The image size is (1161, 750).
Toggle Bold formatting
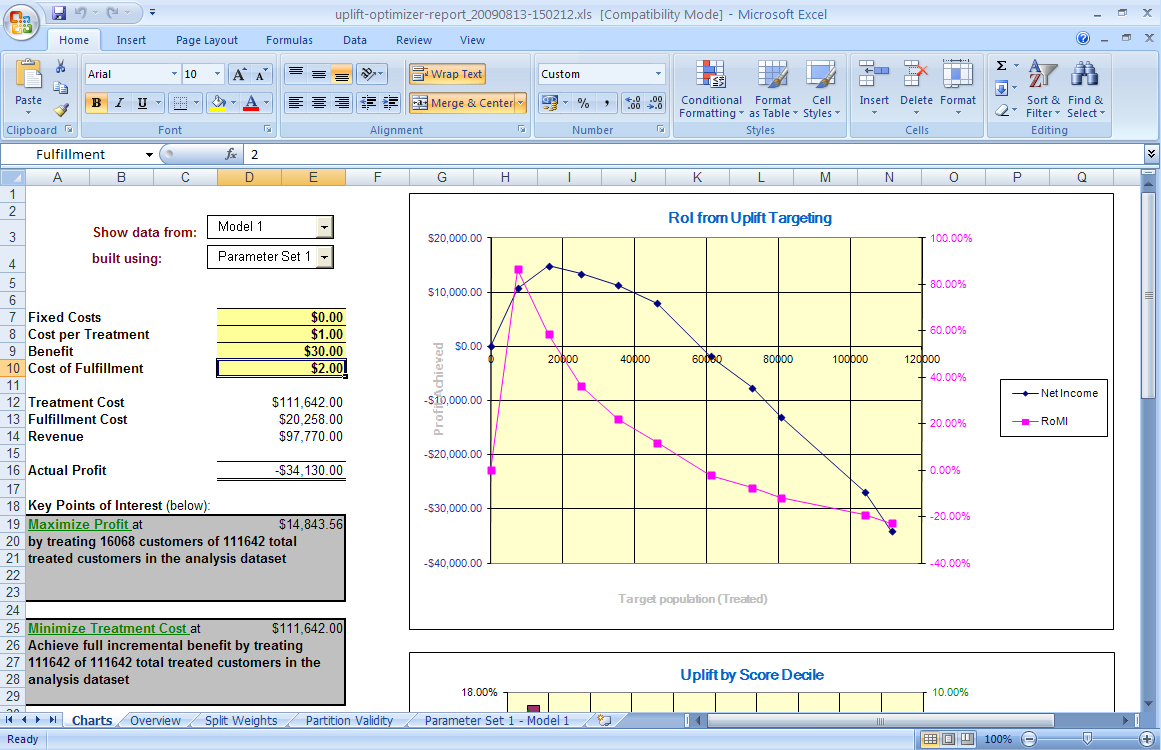tap(96, 103)
